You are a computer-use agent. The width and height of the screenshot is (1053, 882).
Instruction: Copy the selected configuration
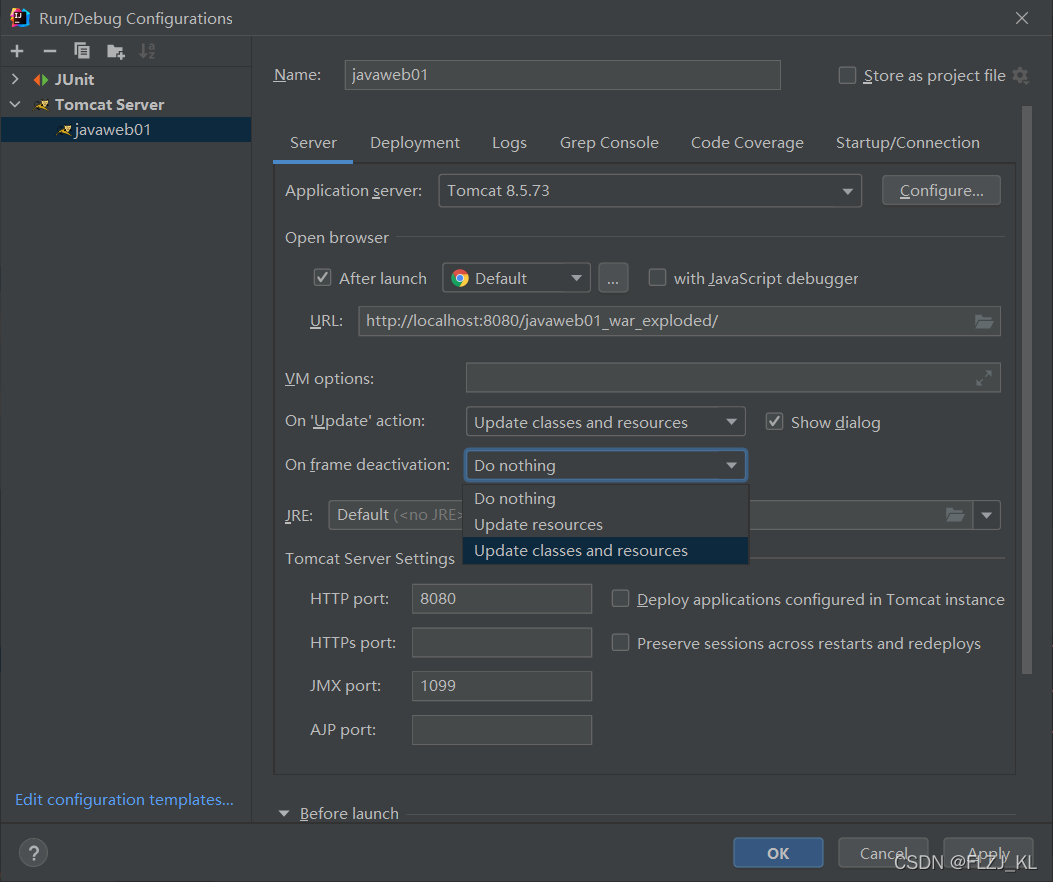coord(82,51)
